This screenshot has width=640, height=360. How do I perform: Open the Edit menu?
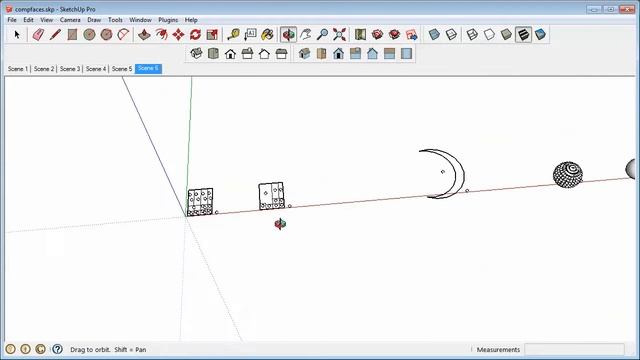point(28,20)
